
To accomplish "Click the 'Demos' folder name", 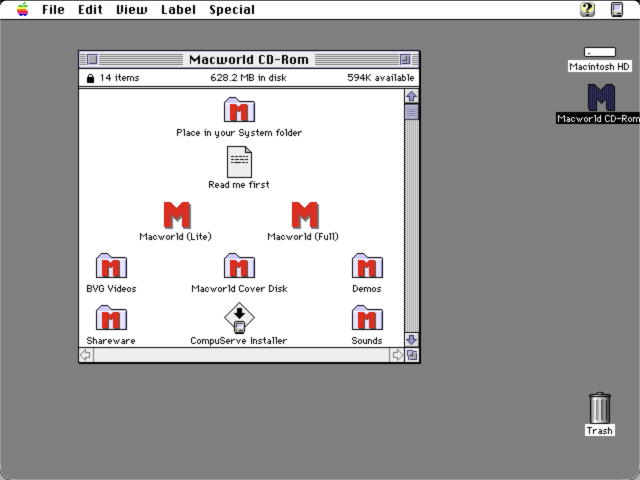I will pos(367,289).
